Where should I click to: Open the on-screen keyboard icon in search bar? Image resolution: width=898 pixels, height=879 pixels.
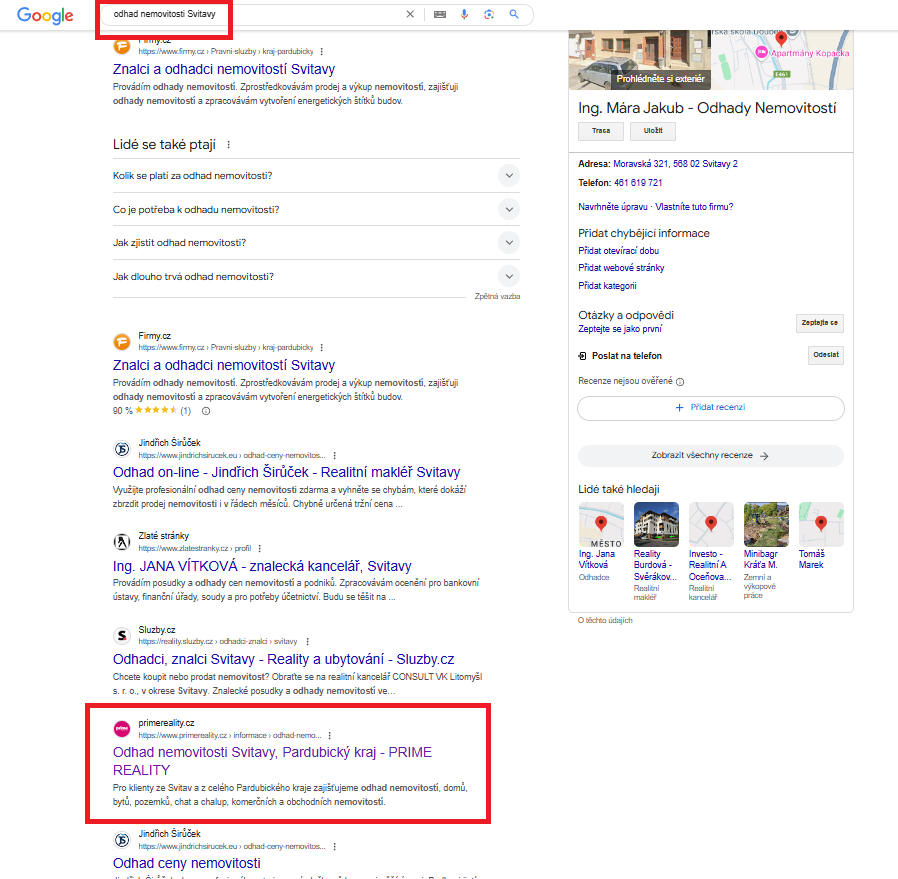[x=440, y=14]
